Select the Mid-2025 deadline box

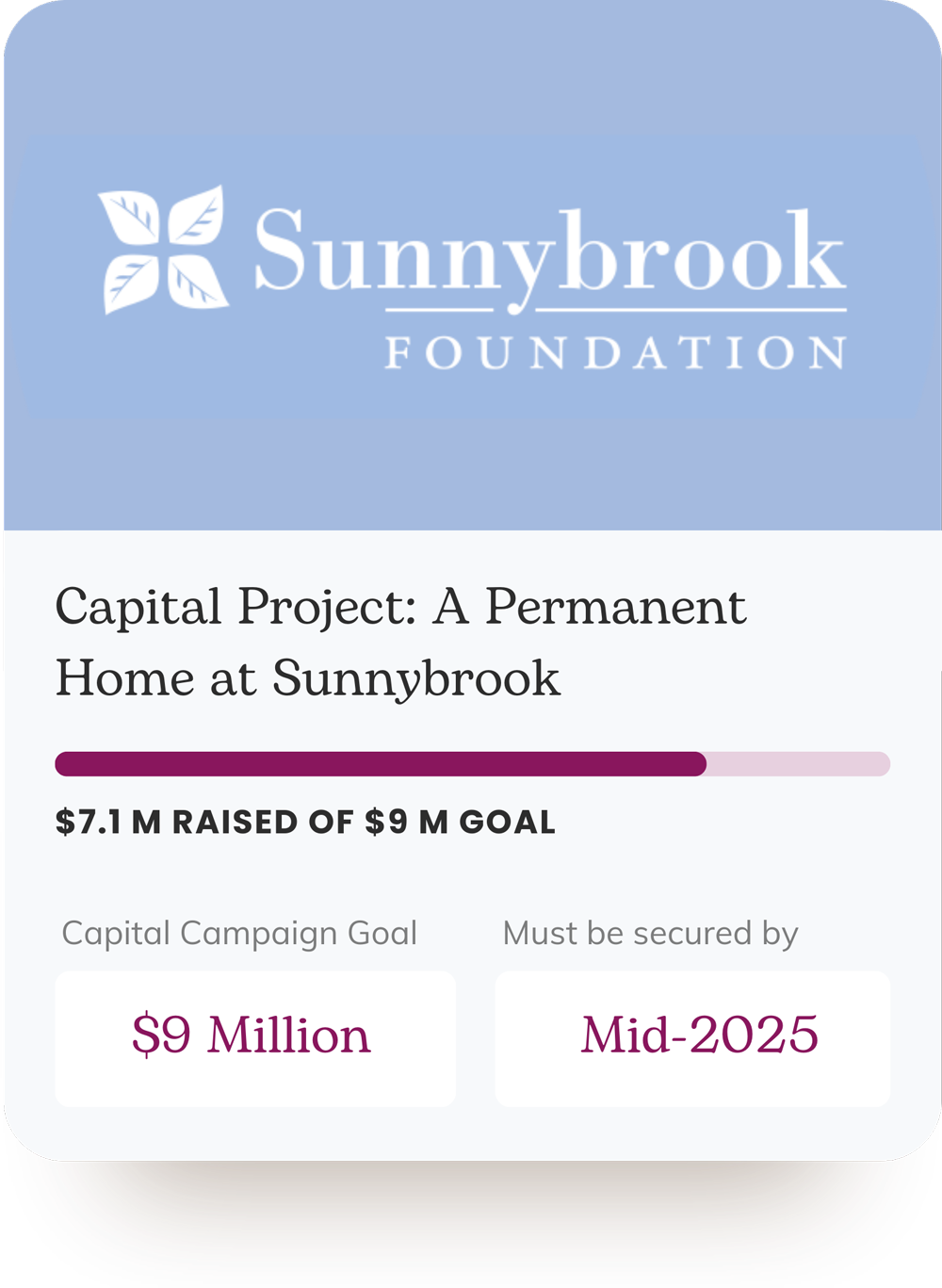[x=693, y=1037]
